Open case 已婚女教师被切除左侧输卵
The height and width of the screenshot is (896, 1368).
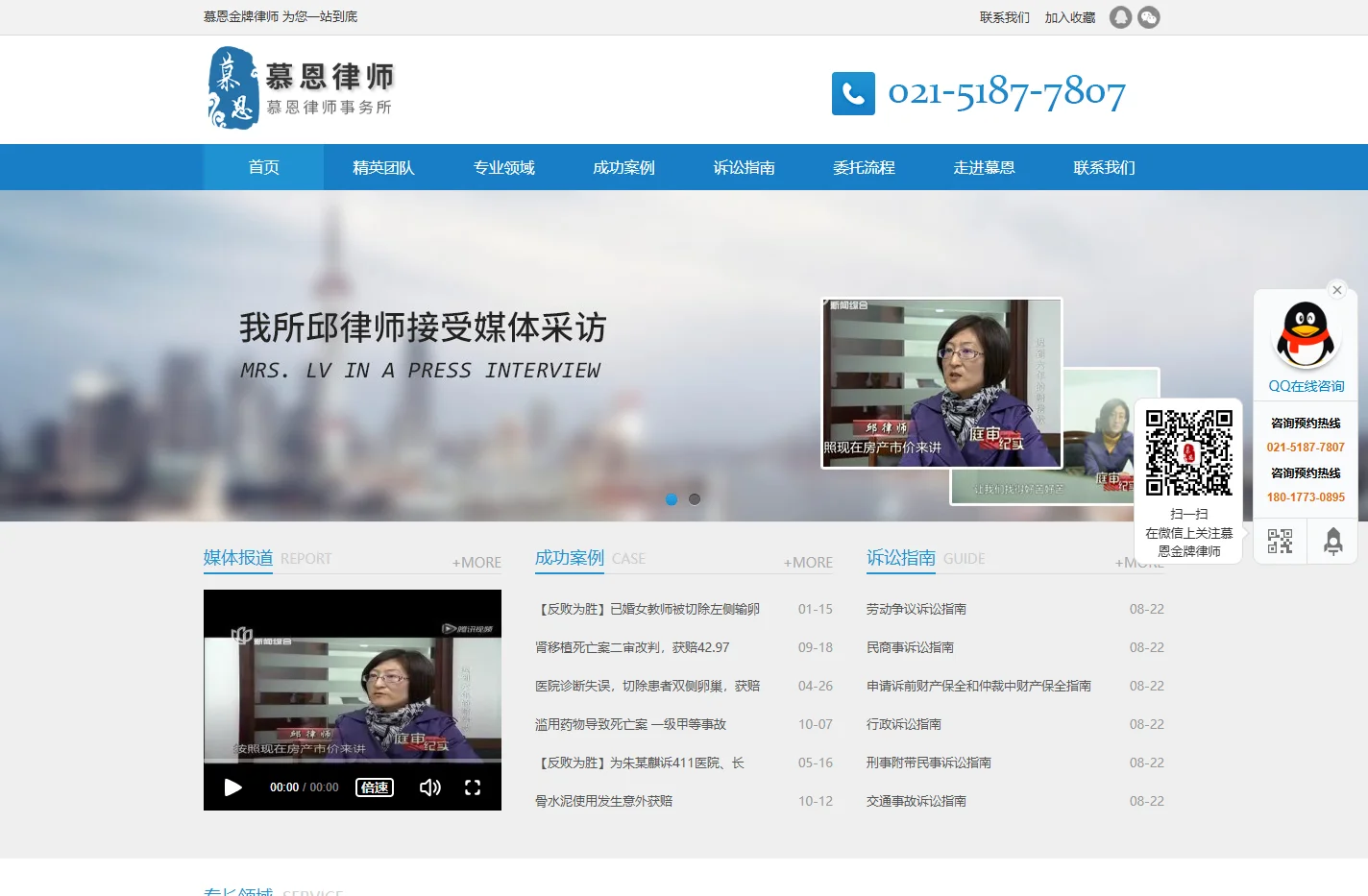click(x=647, y=609)
